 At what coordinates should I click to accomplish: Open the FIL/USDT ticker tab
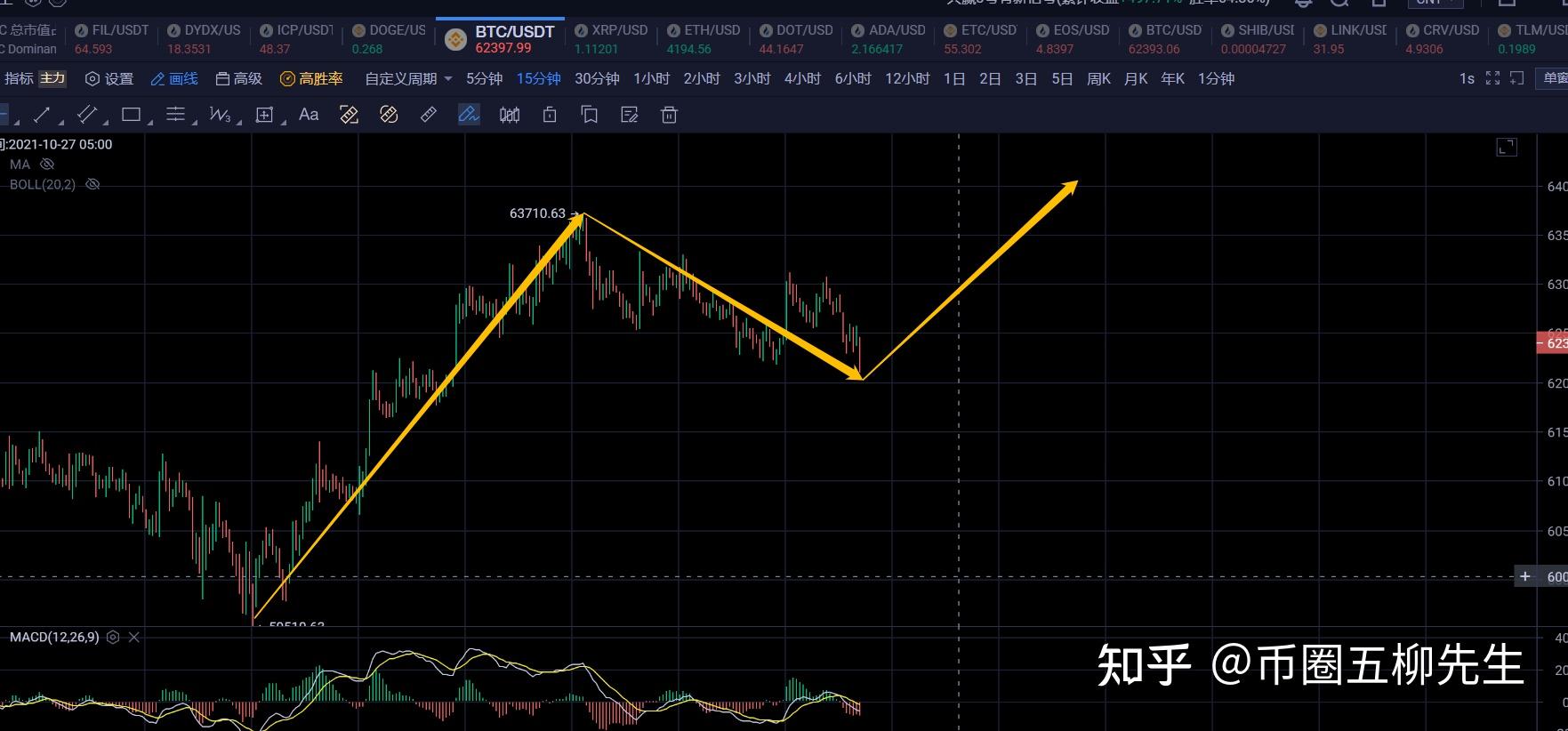point(111,39)
